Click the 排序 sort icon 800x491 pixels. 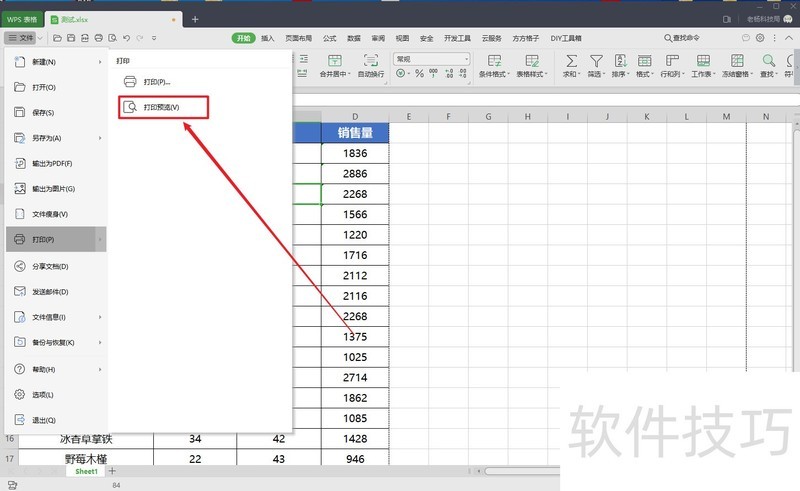click(619, 61)
